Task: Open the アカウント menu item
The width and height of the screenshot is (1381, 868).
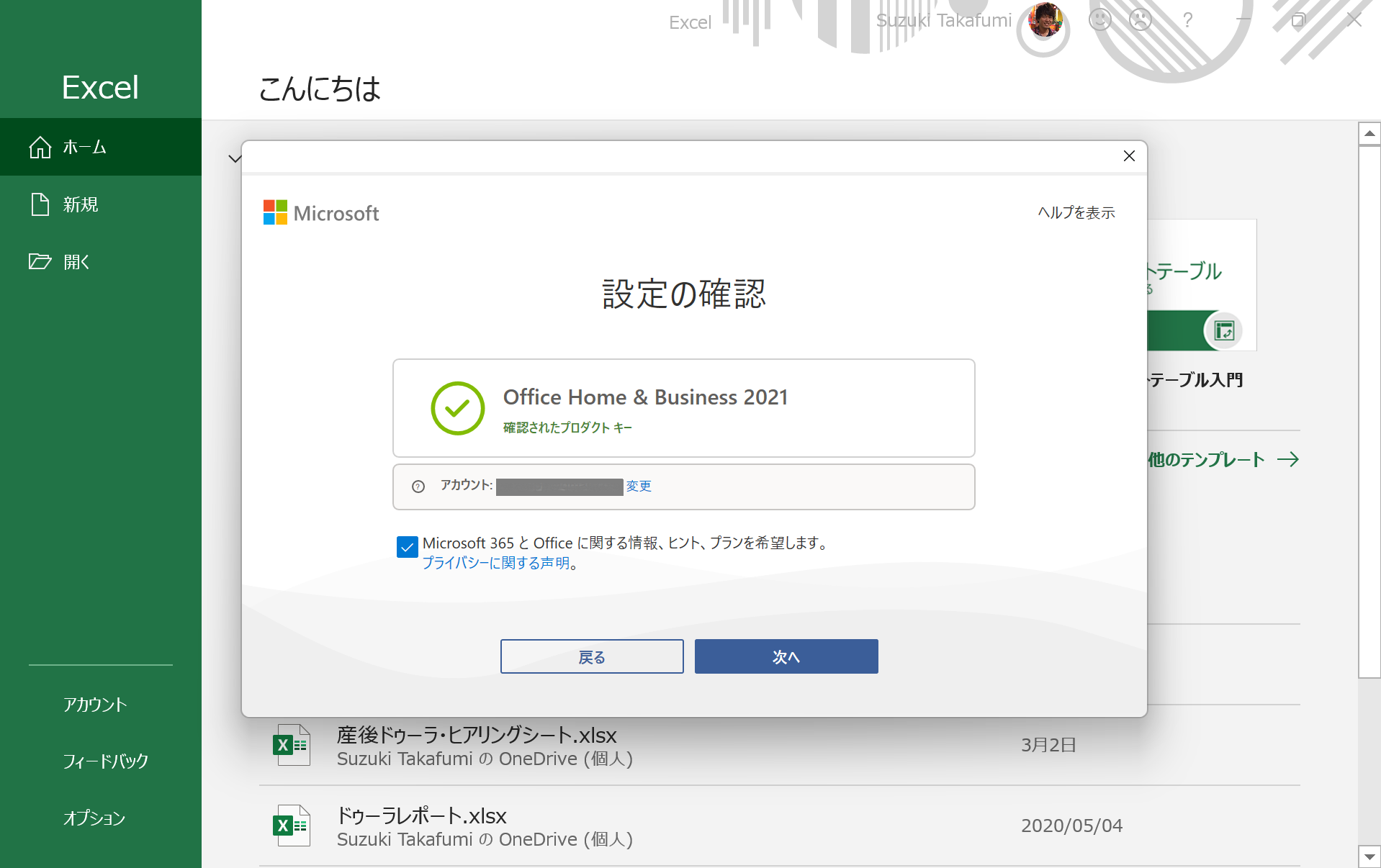Action: tap(94, 705)
